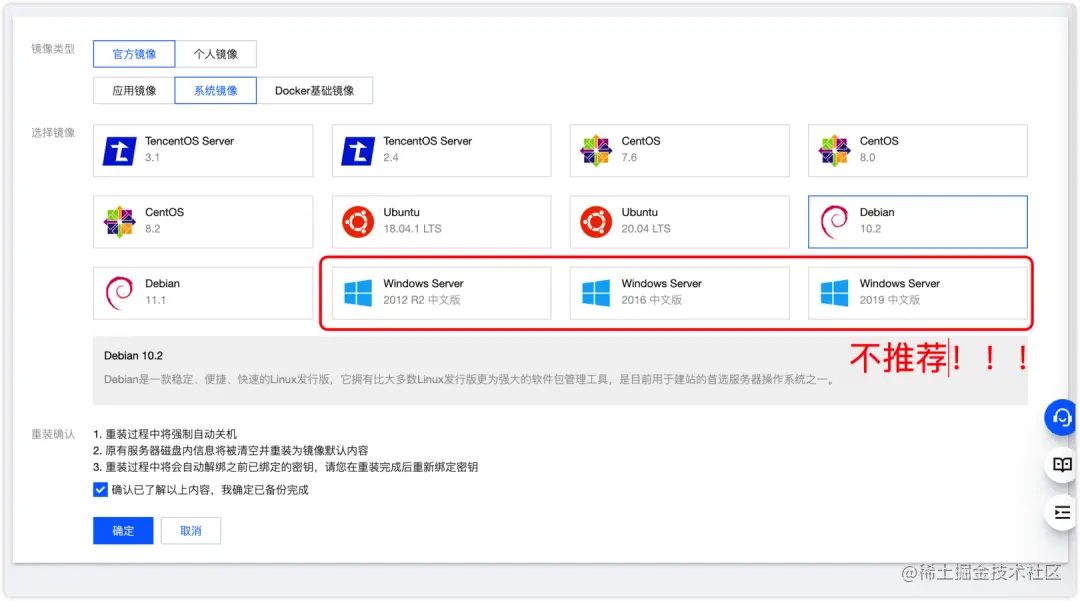
Task: Click the 镜像类型 label
Action: 53,49
